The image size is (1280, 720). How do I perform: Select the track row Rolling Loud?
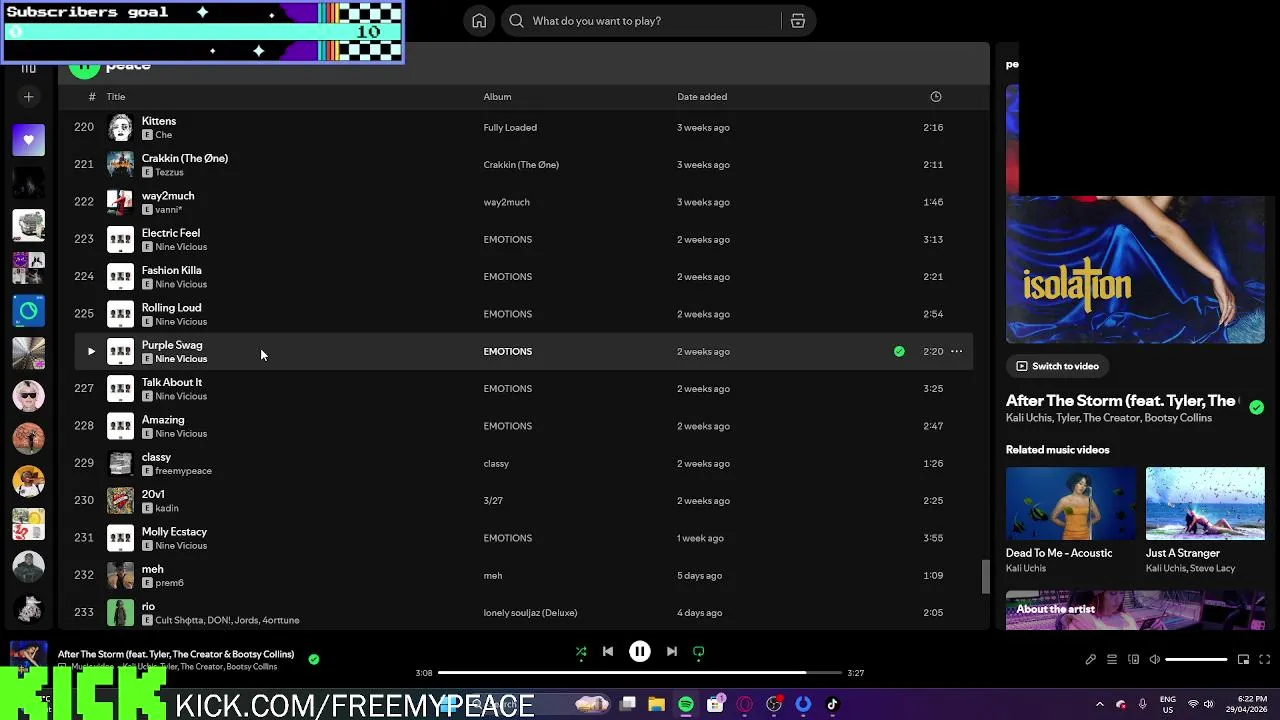(524, 314)
